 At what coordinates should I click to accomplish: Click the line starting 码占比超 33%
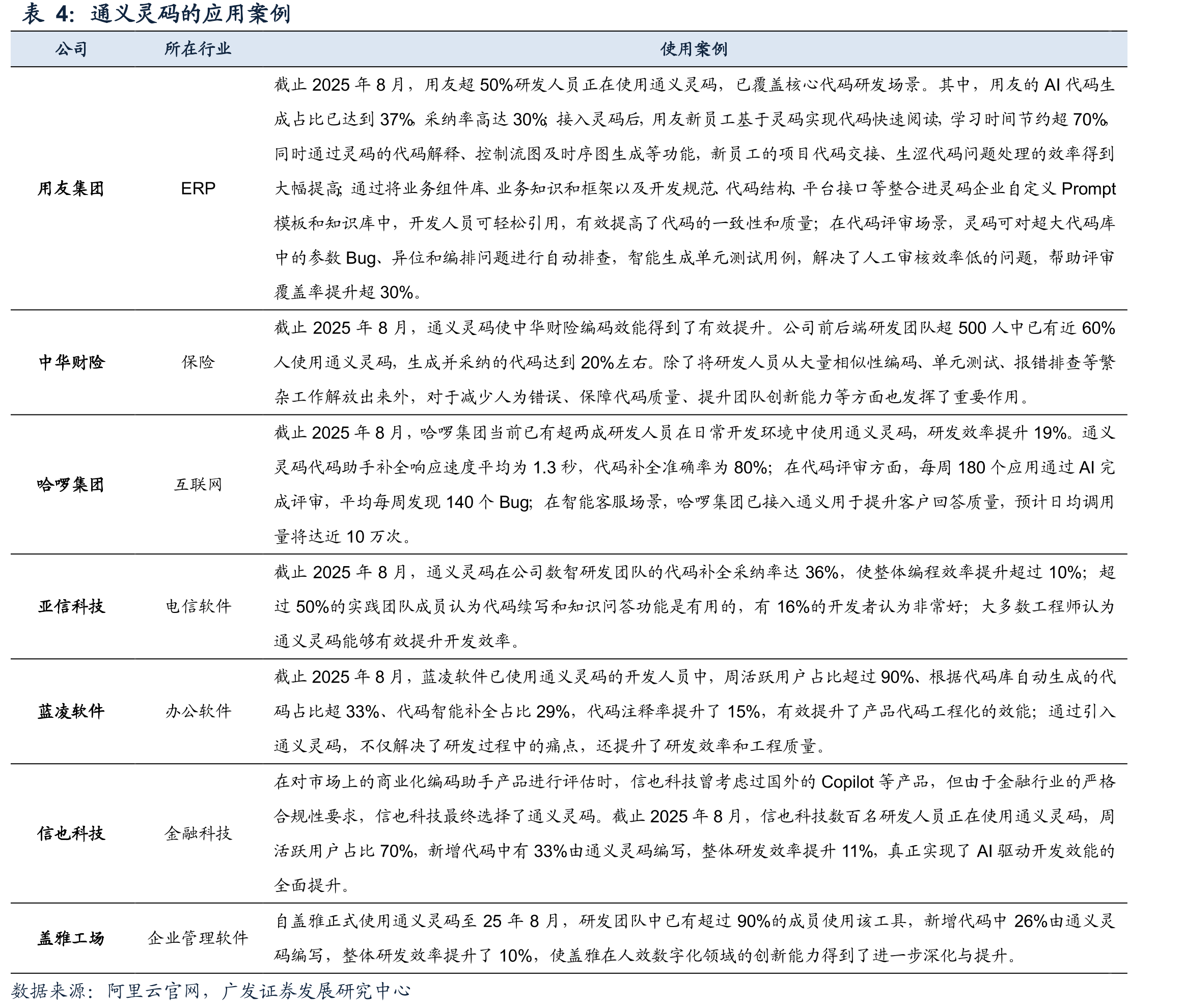(694, 712)
